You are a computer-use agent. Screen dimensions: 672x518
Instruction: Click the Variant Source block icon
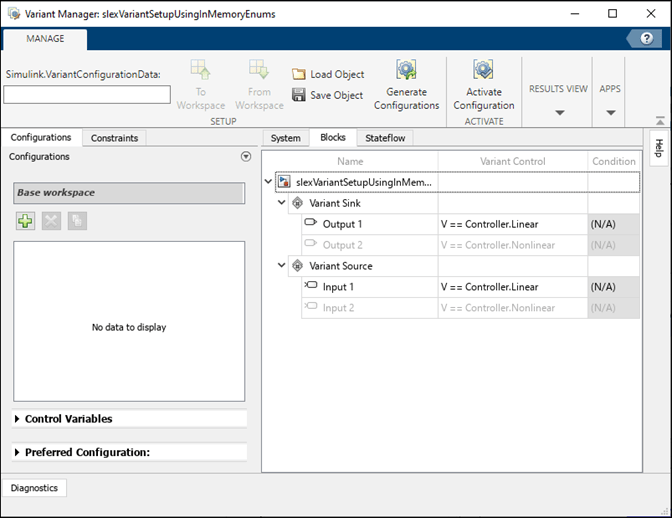tap(297, 266)
